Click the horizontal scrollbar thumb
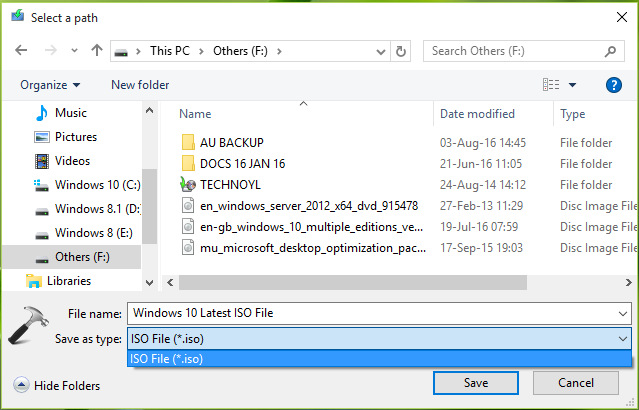This screenshot has height=410, width=639. 353,282
